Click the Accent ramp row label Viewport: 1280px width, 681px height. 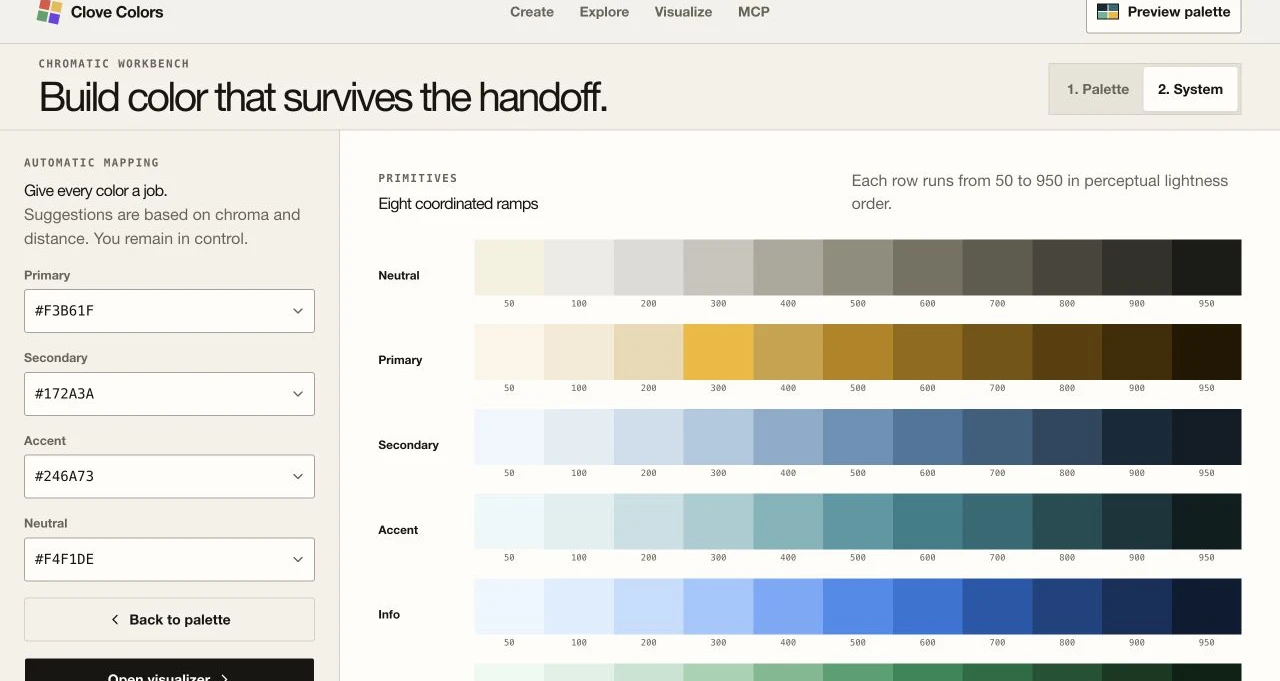click(398, 530)
